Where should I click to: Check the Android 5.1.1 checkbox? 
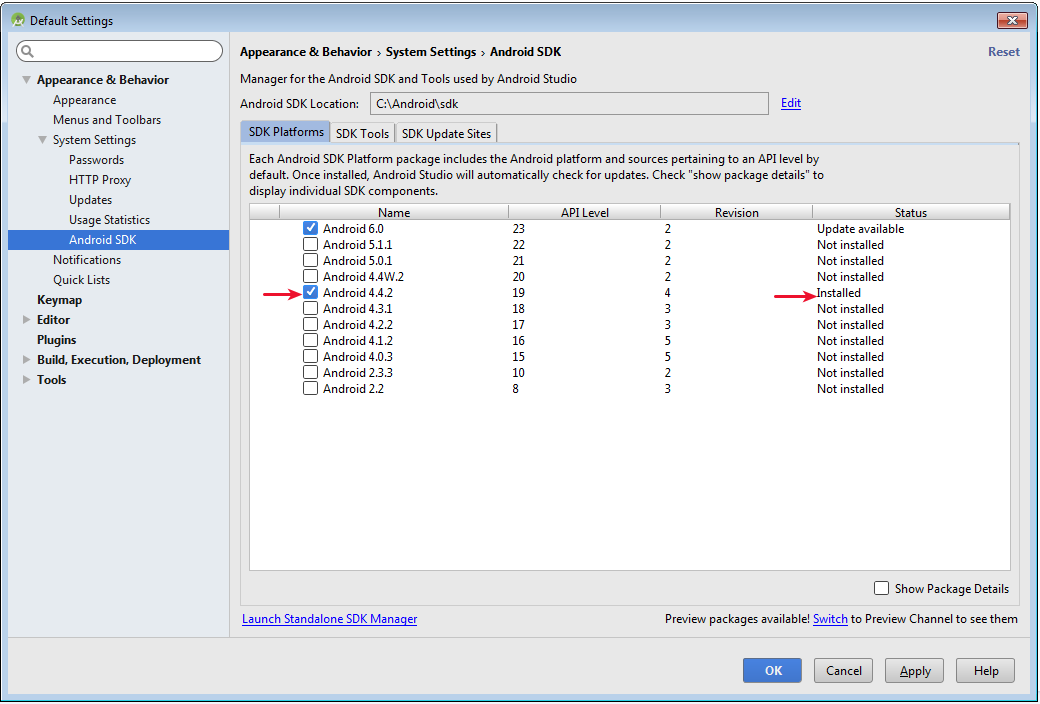(x=310, y=244)
